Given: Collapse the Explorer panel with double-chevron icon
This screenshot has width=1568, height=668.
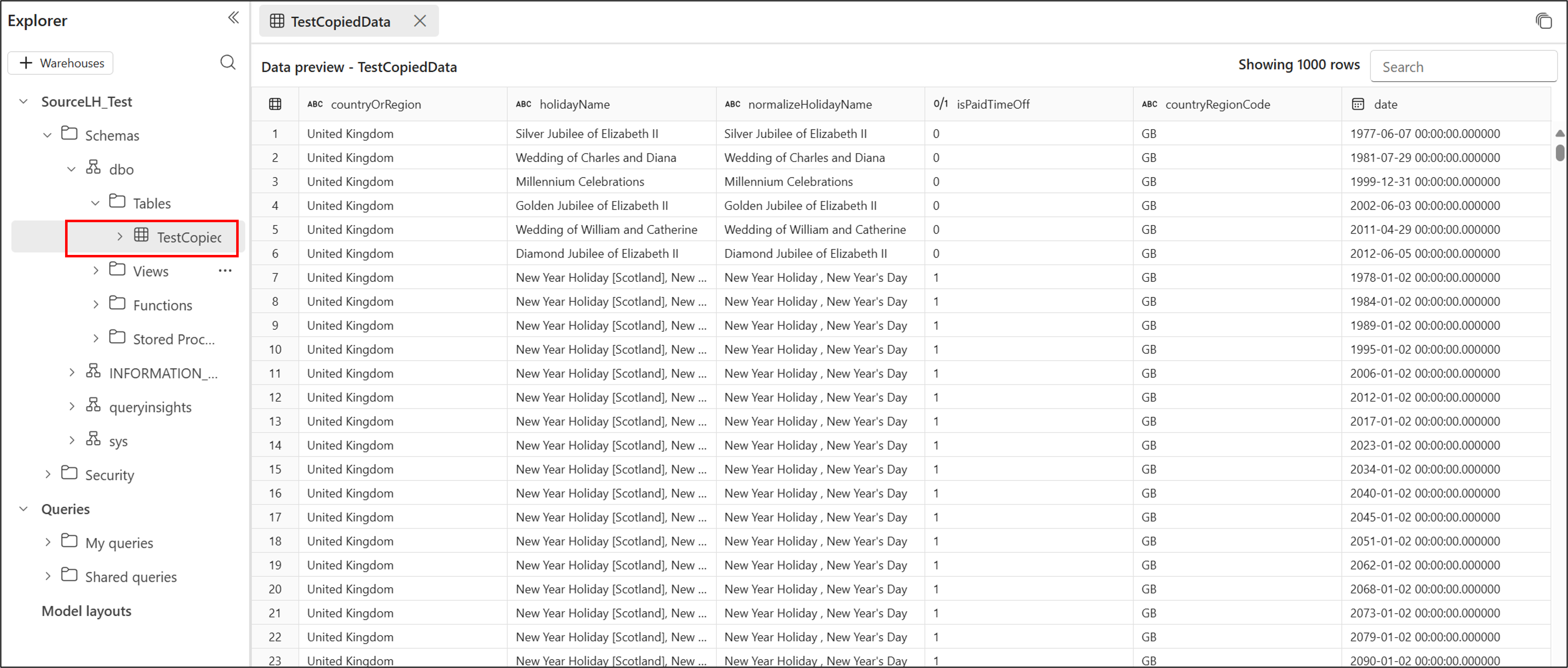Looking at the screenshot, I should [x=233, y=18].
